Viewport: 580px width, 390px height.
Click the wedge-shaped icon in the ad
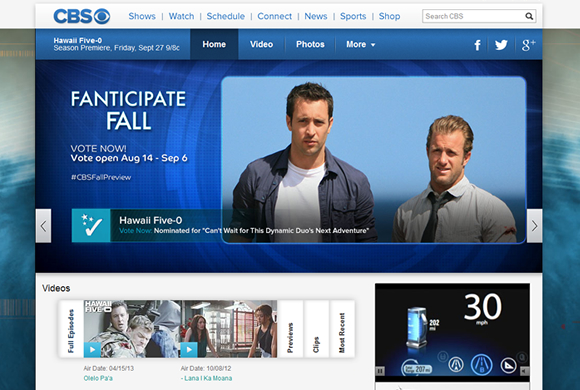[508, 365]
